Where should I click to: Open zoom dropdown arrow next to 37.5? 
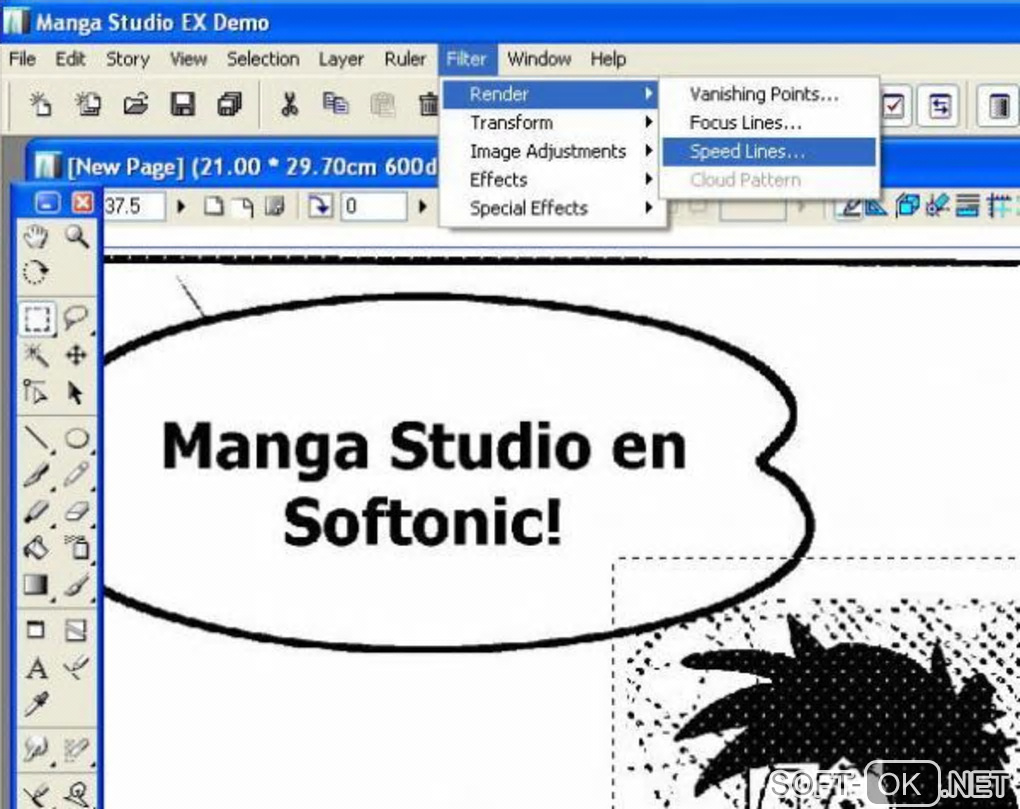[x=181, y=207]
